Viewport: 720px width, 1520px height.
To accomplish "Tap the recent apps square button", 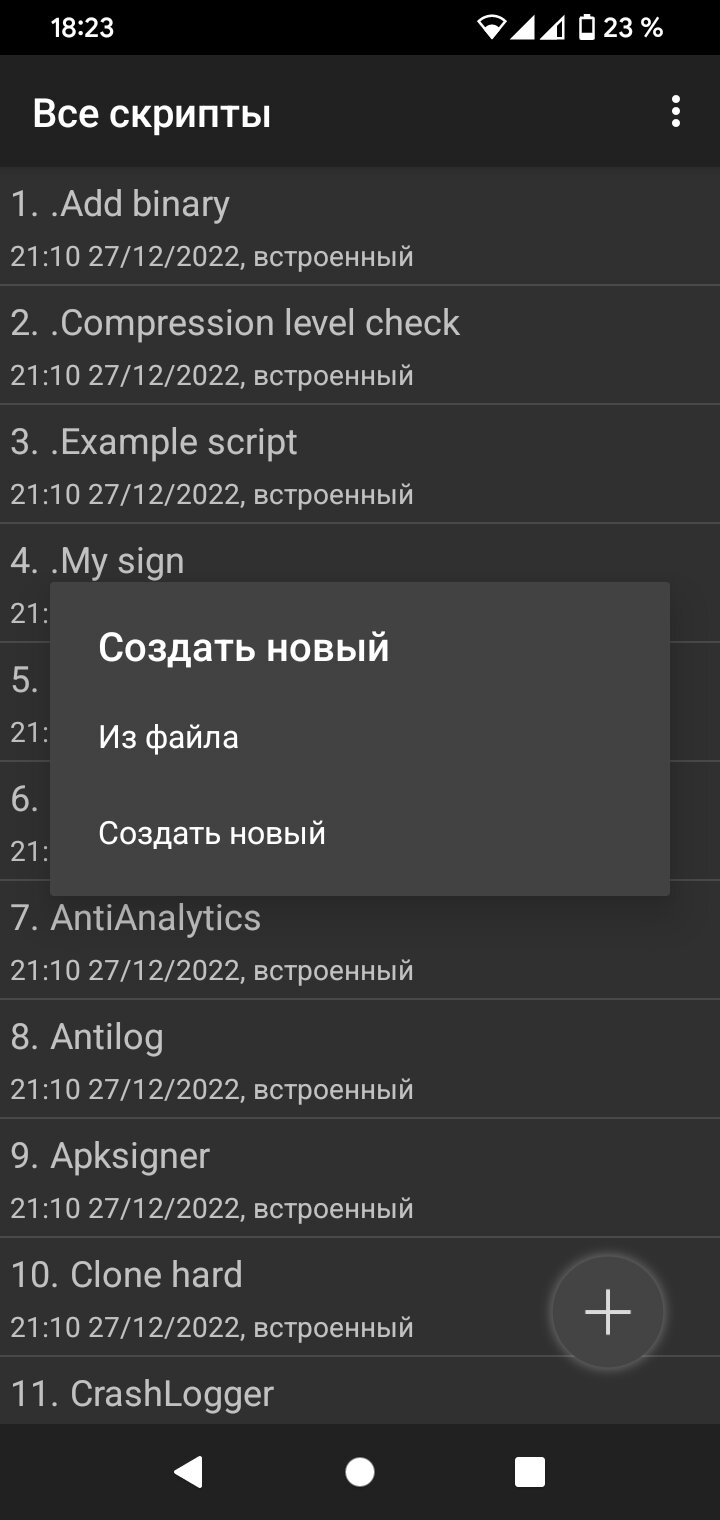I will (530, 1472).
